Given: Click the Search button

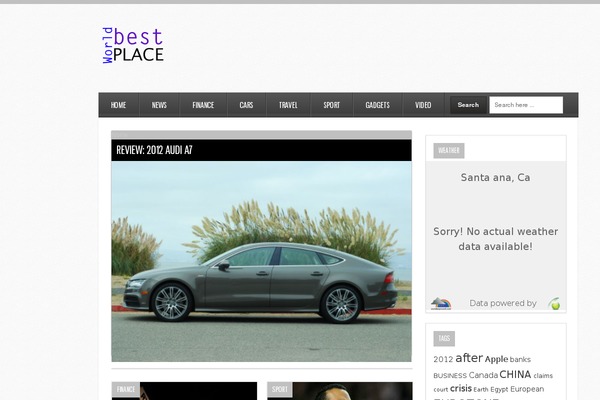Looking at the screenshot, I should coord(468,105).
